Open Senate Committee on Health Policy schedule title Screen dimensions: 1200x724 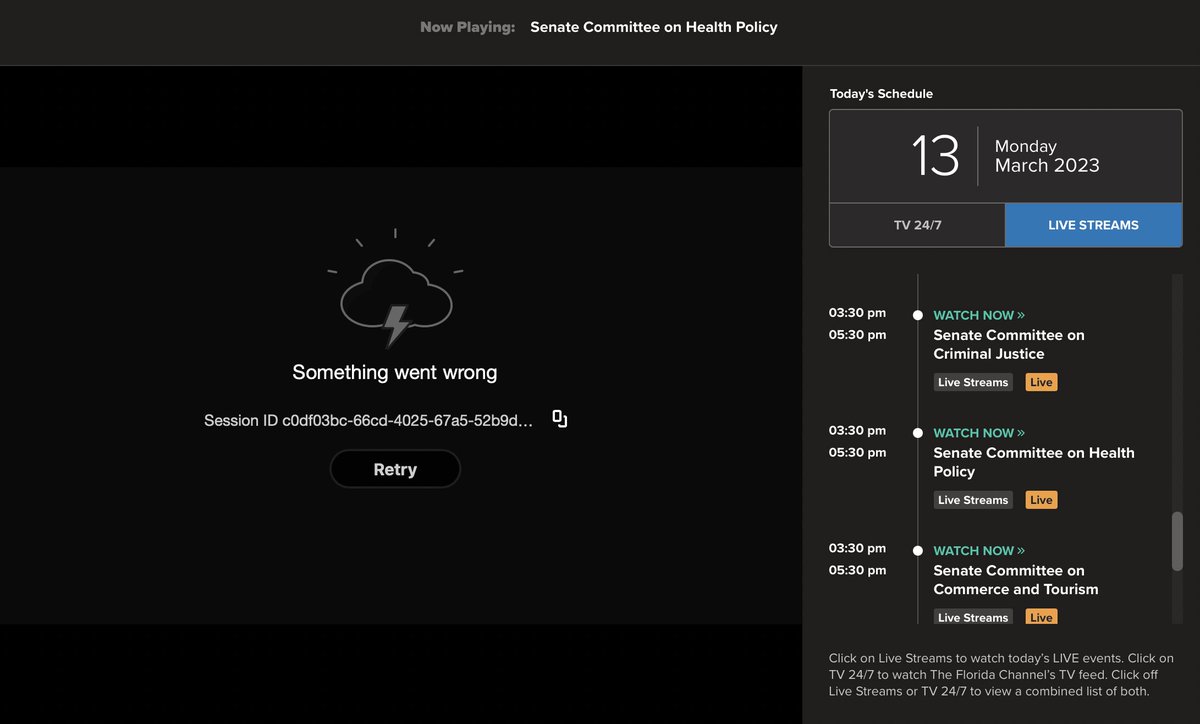[x=1034, y=462]
